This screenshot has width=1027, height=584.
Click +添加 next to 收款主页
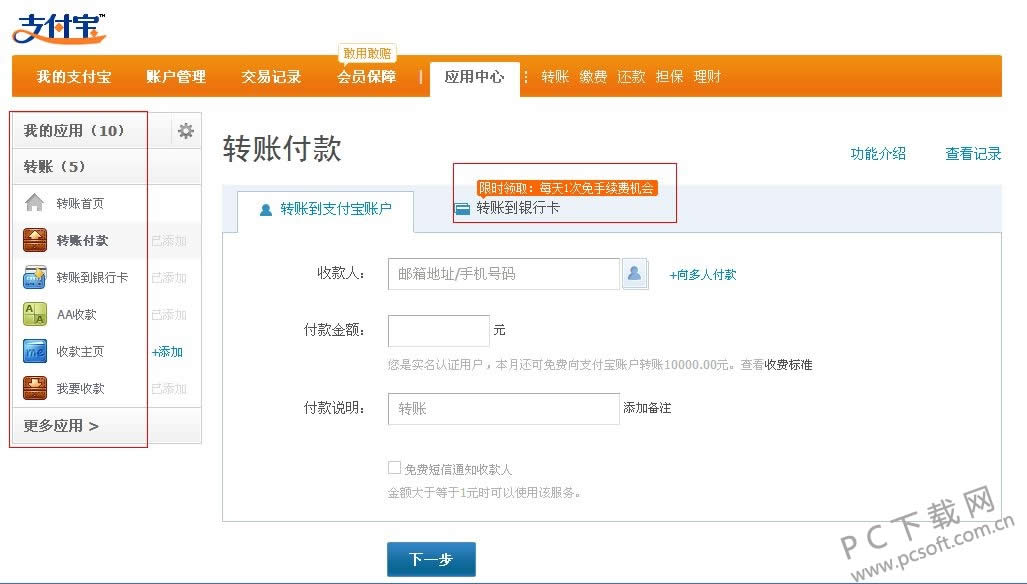pos(167,352)
